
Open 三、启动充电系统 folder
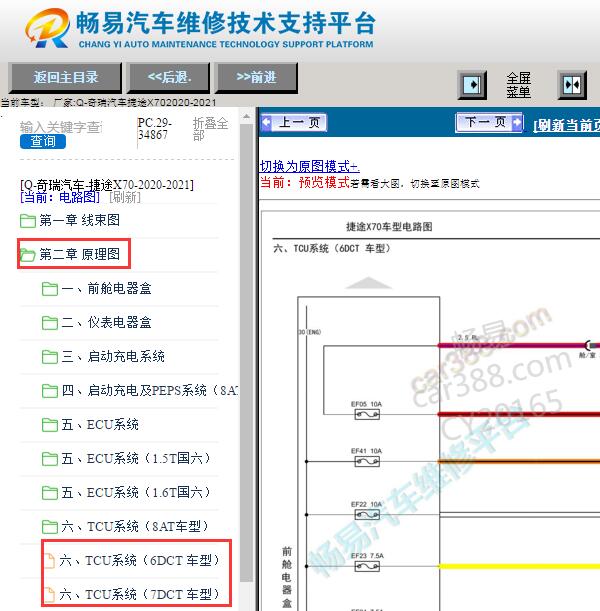[113, 356]
